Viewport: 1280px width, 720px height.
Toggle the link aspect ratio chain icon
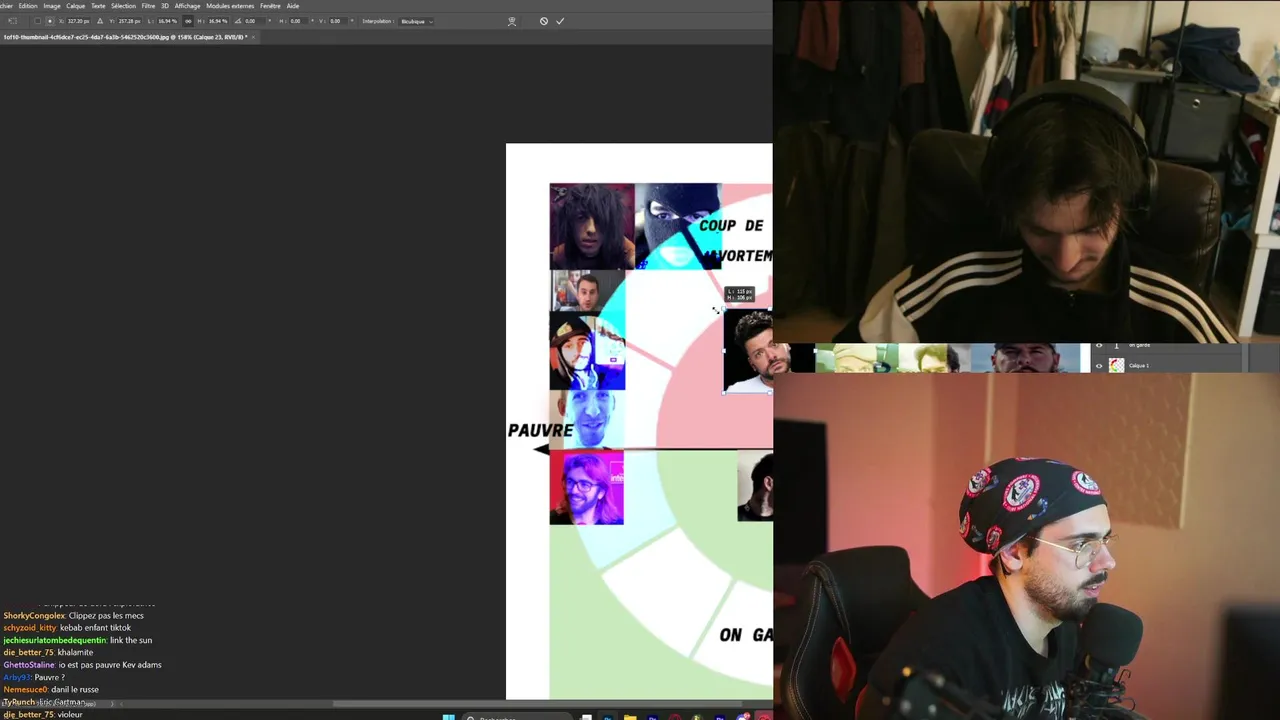click(x=188, y=21)
